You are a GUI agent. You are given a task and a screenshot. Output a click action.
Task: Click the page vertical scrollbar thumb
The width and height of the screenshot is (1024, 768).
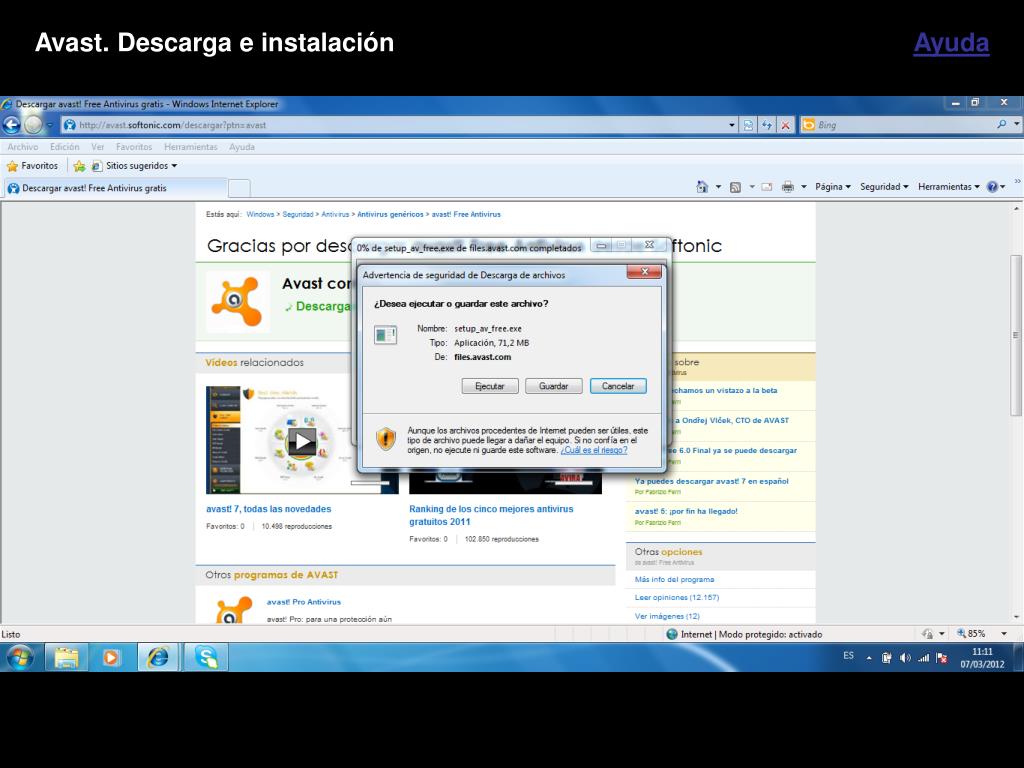[x=1016, y=335]
